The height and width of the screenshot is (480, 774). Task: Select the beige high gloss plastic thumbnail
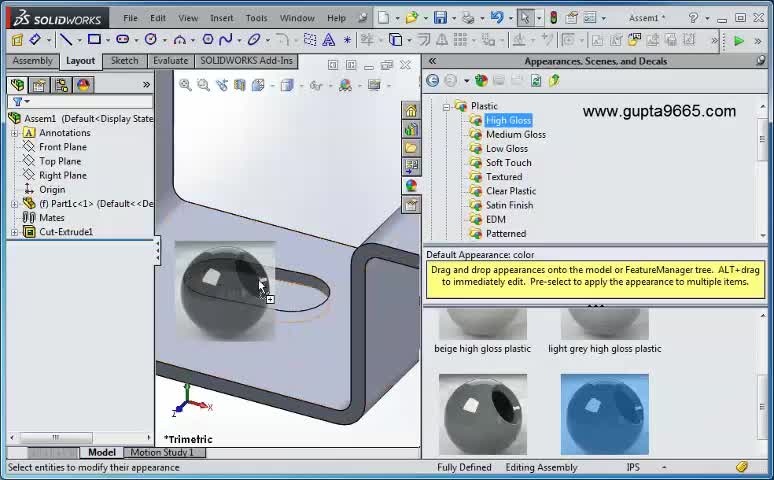pos(482,324)
